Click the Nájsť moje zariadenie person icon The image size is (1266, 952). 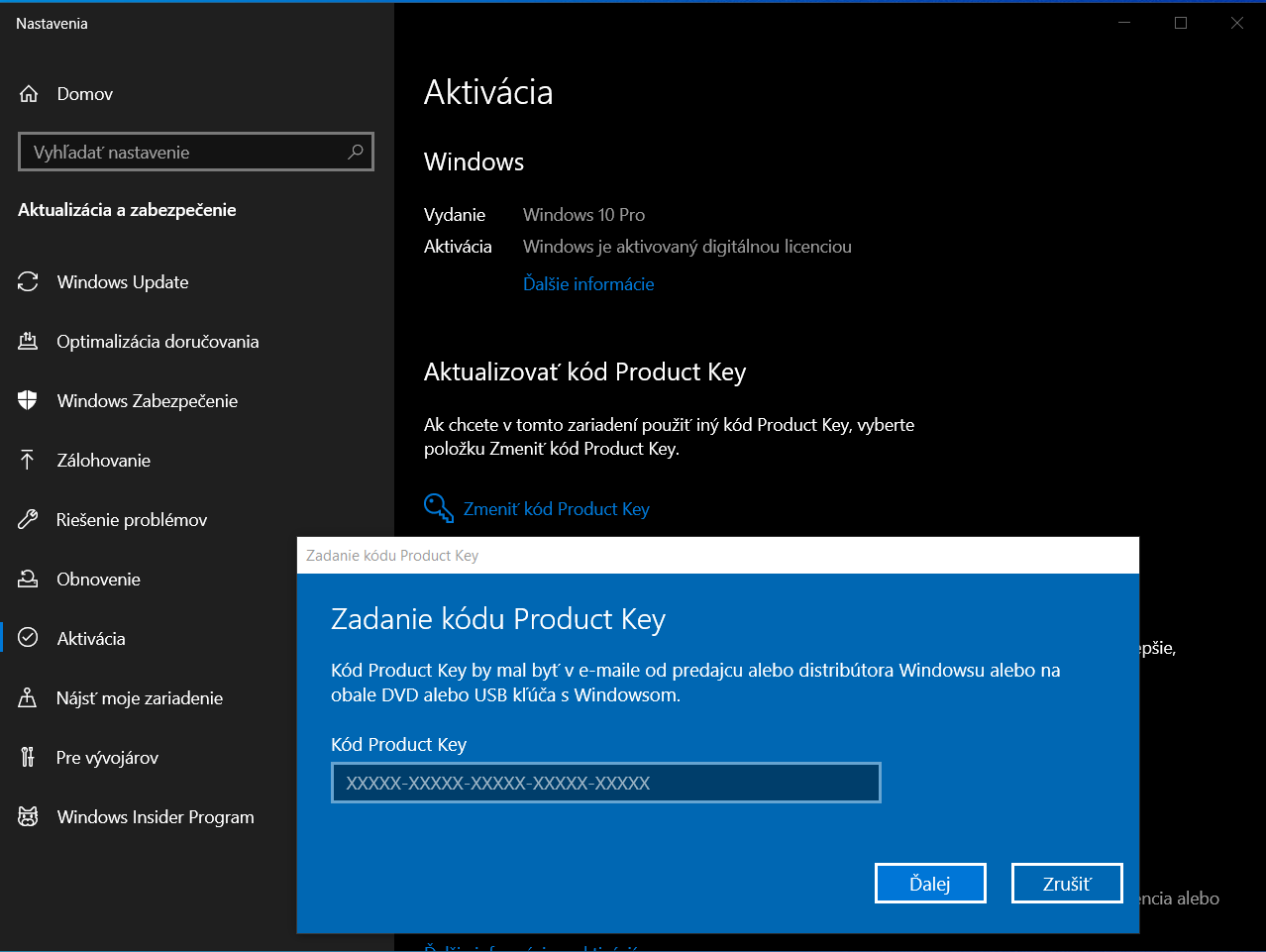[x=28, y=698]
